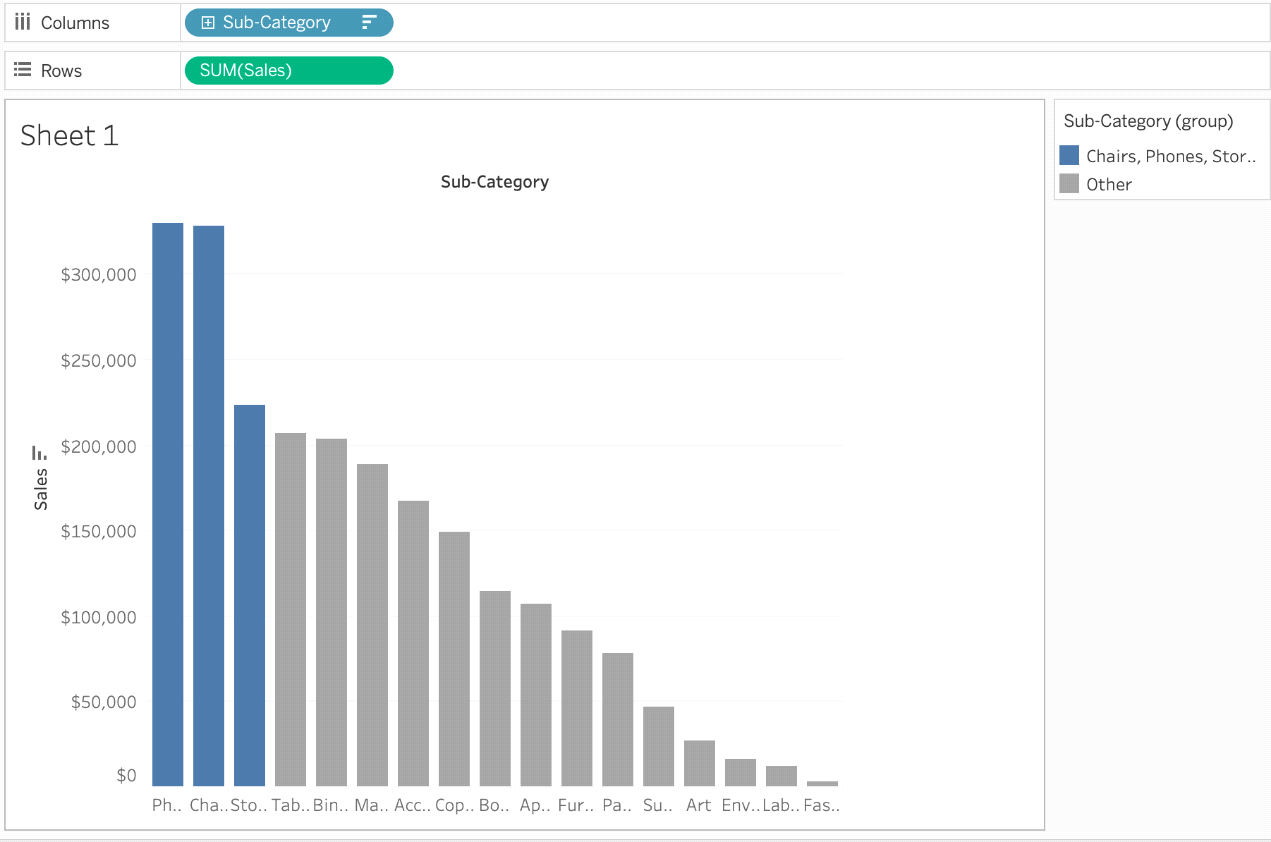
Task: Click the Ma.. axis label
Action: pos(372,804)
